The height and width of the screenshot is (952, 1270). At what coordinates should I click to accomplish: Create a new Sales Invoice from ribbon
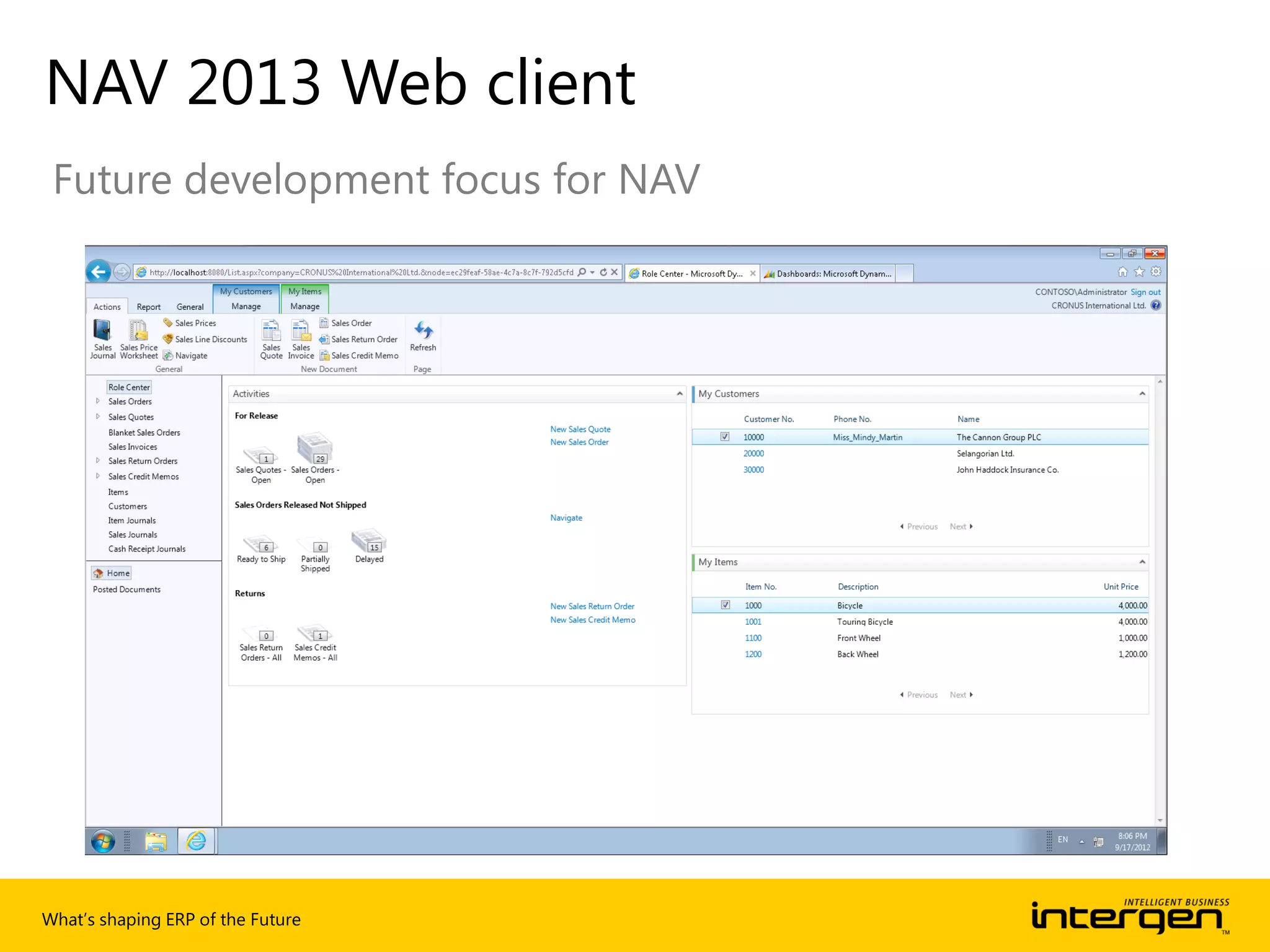tap(301, 339)
